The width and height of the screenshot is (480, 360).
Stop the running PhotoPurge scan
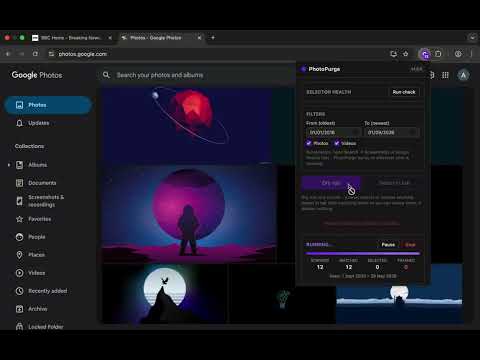[410, 245]
